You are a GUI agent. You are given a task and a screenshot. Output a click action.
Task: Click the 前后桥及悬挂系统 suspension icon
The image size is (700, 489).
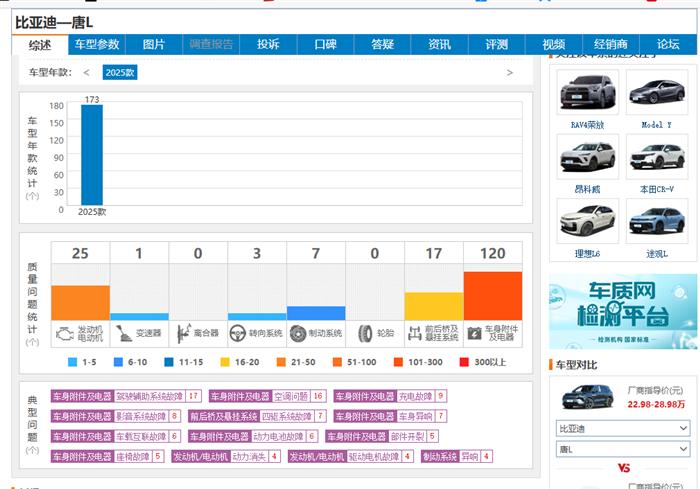pyautogui.click(x=414, y=333)
